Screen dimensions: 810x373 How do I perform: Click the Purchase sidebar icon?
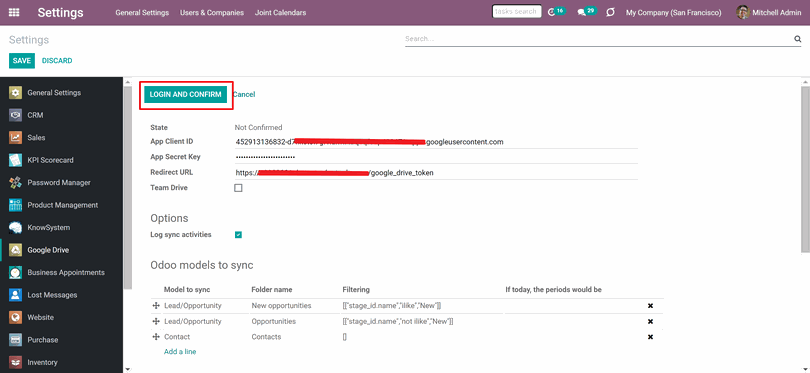coord(15,340)
